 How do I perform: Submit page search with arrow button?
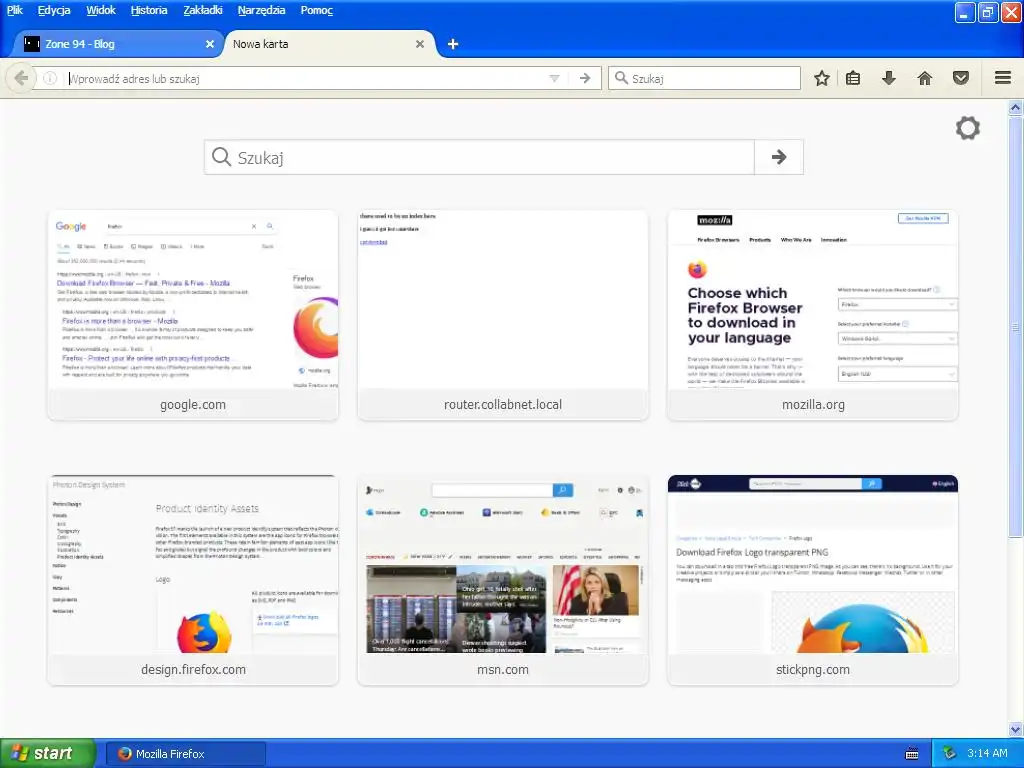click(778, 157)
